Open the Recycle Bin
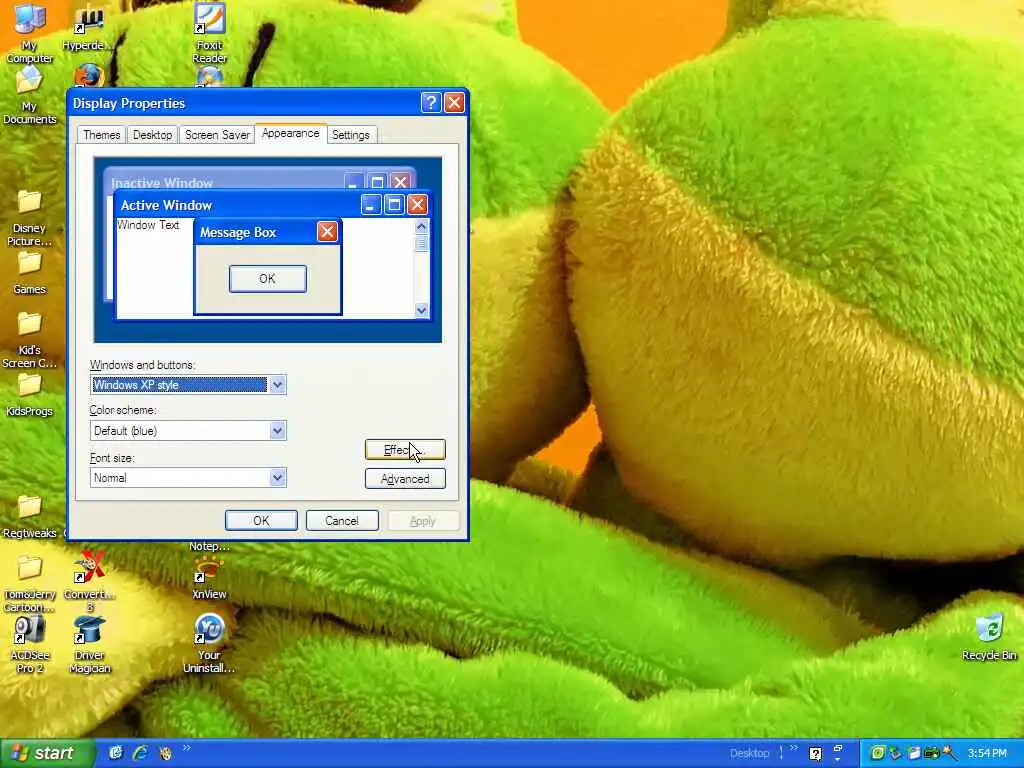Viewport: 1024px width, 768px height. (989, 637)
